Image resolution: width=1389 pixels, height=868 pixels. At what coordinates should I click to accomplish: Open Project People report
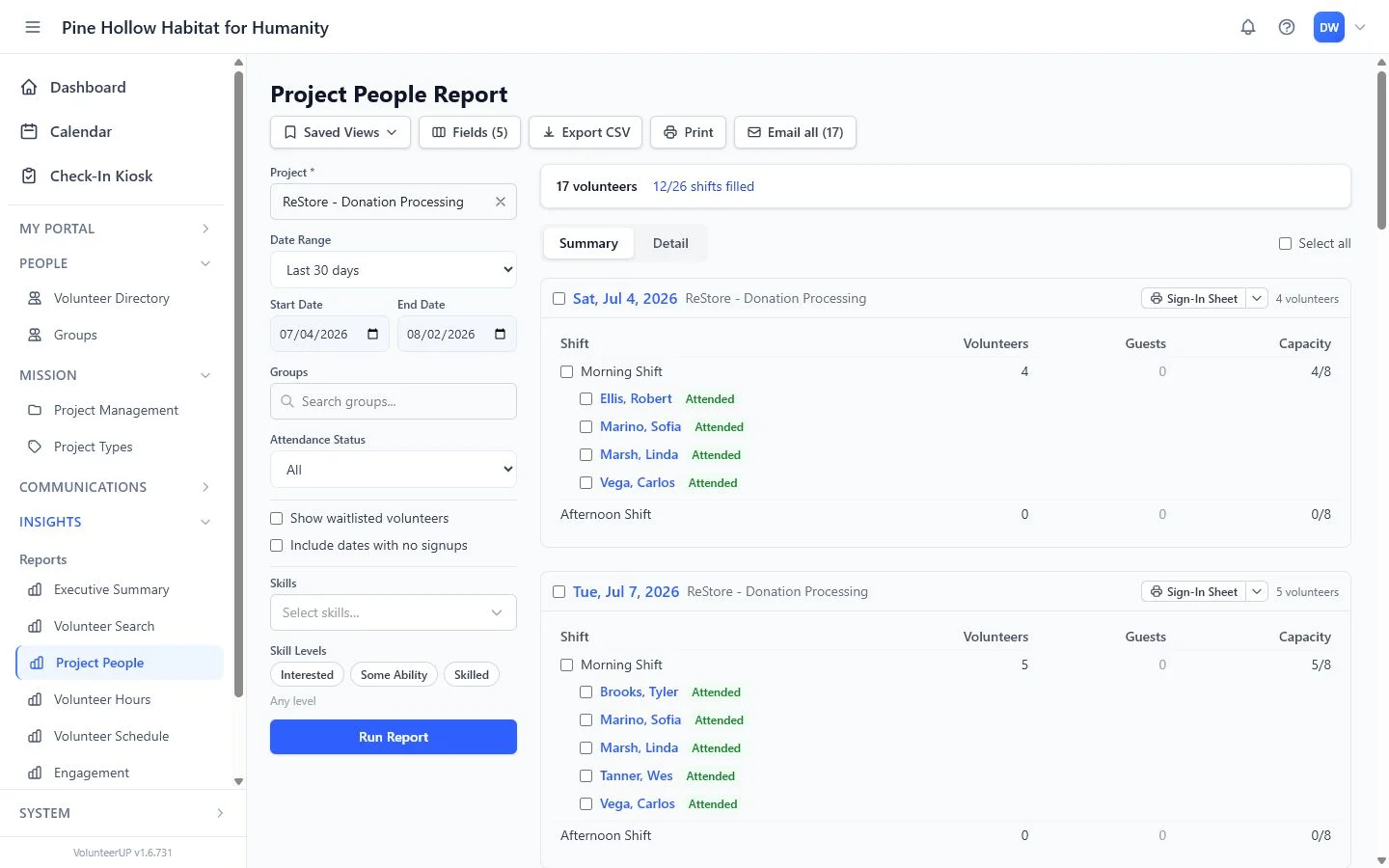(120, 663)
